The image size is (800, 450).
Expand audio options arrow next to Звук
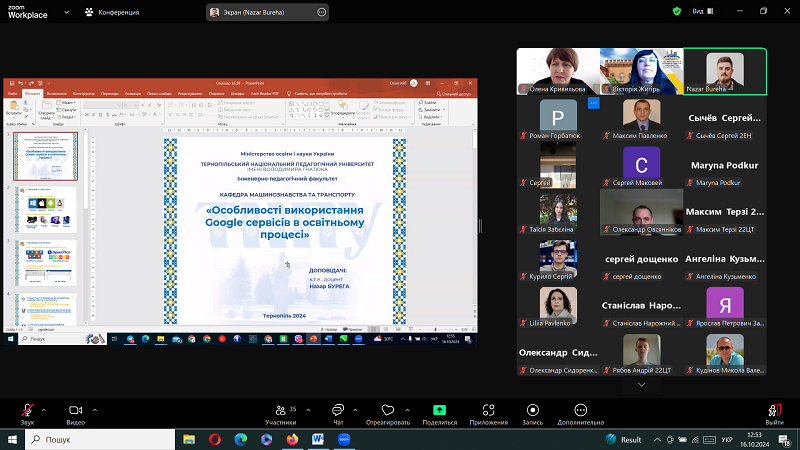[x=44, y=410]
